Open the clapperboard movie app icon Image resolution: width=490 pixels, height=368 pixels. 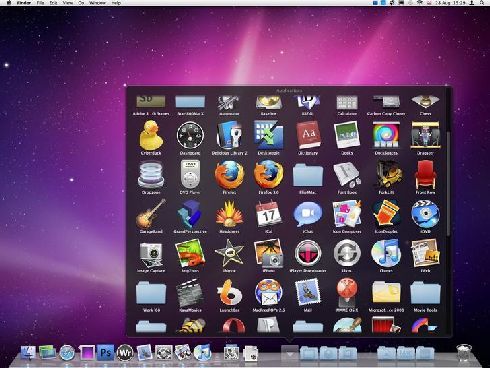(x=190, y=292)
